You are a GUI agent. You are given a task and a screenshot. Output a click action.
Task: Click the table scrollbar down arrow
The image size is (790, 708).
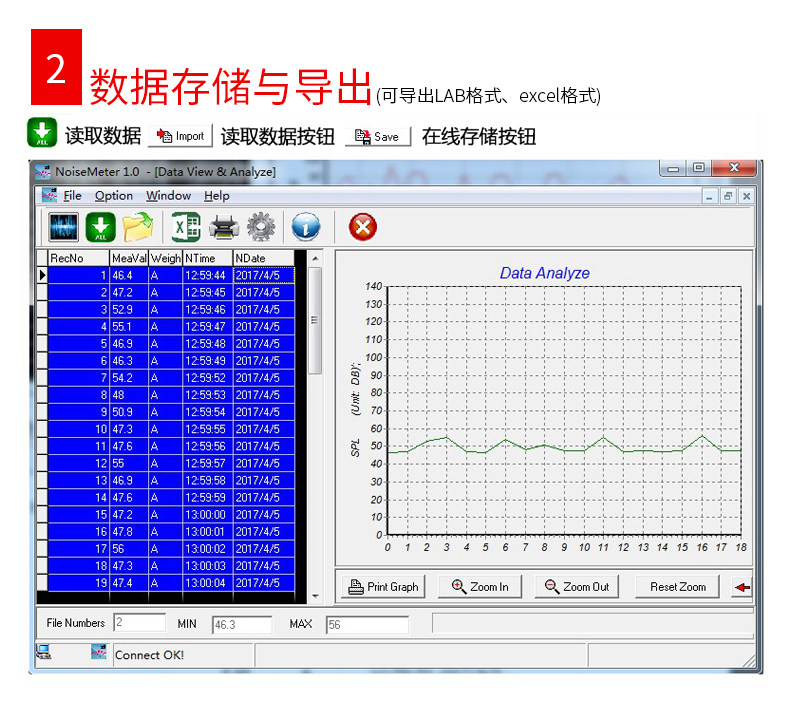coord(315,596)
